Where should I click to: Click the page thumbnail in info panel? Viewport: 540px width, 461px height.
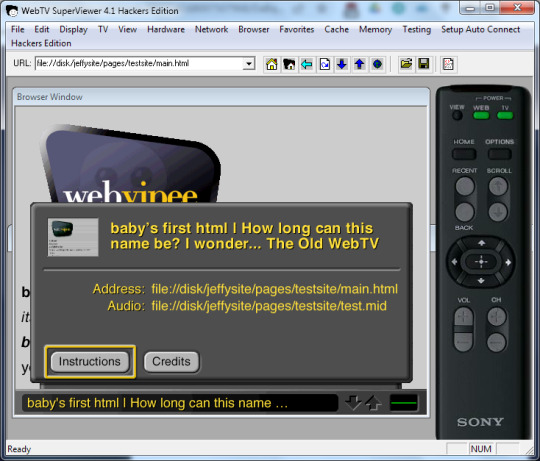tap(73, 237)
